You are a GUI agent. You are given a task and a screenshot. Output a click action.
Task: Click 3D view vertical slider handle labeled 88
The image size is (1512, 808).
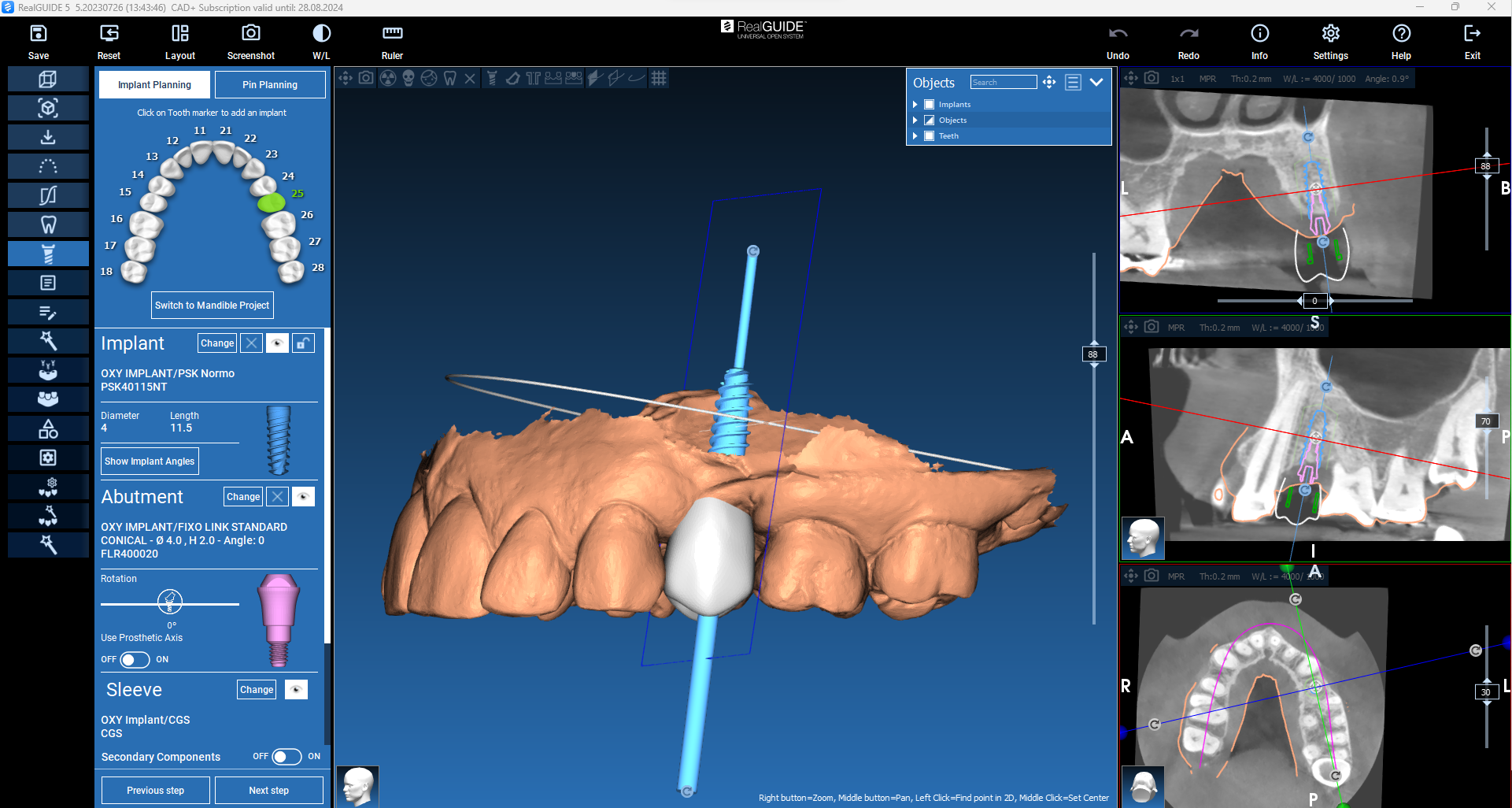1093,354
